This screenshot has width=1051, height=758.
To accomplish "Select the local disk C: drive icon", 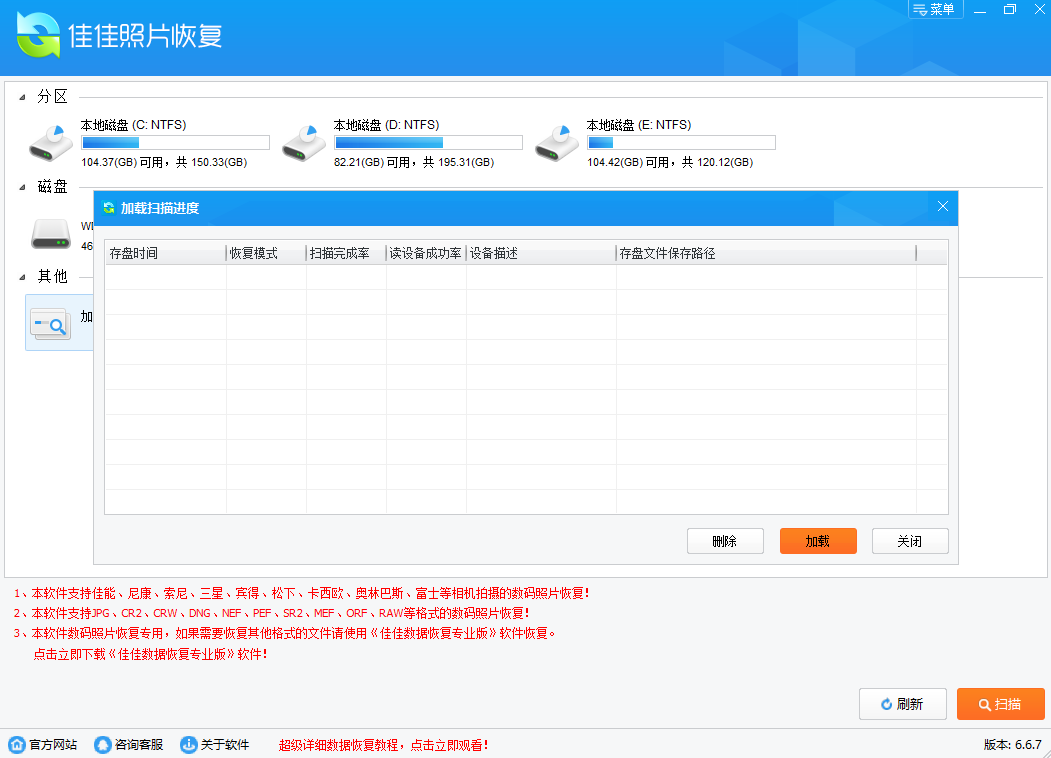I will (51, 143).
